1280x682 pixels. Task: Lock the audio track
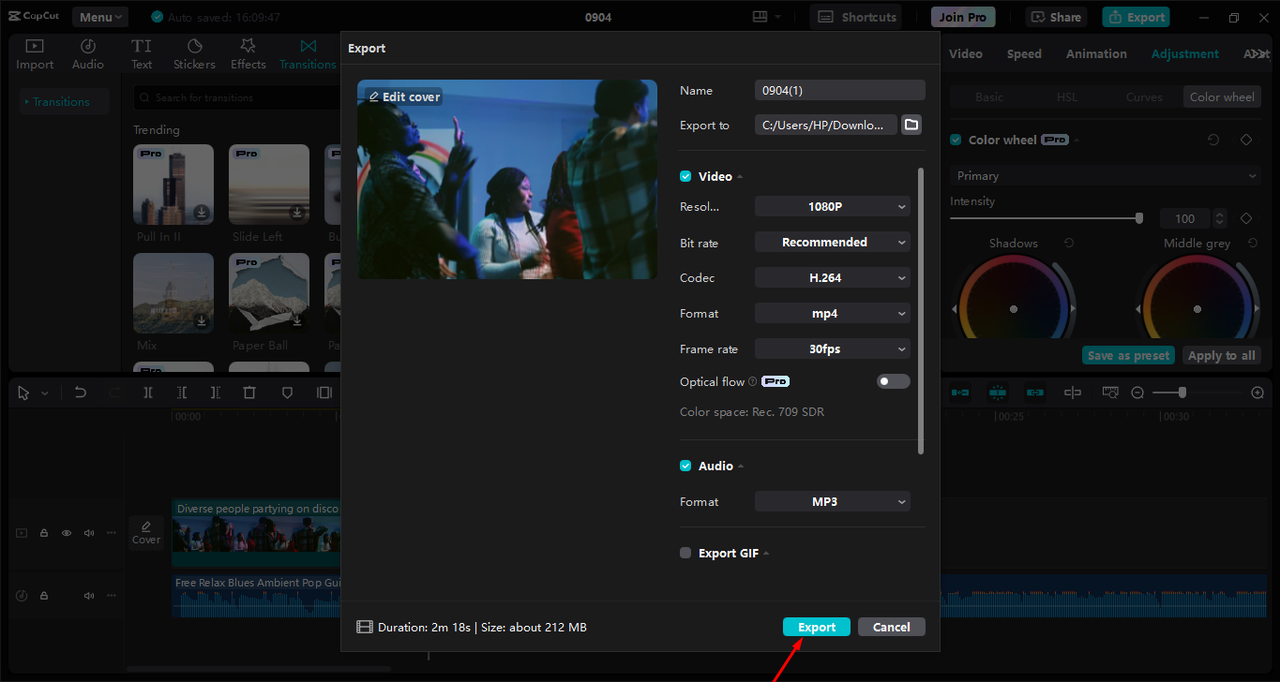44,595
